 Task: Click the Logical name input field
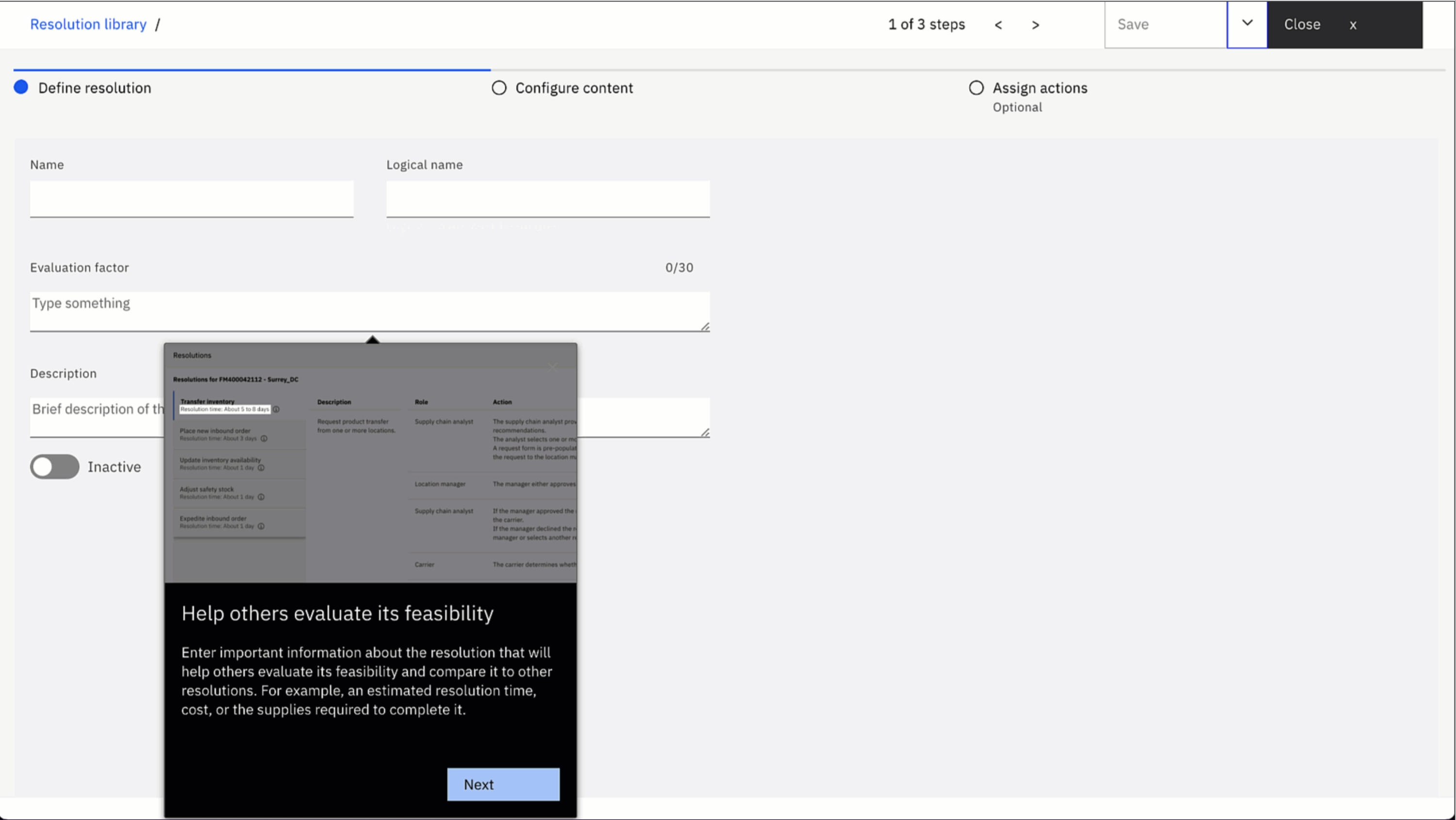pos(547,199)
